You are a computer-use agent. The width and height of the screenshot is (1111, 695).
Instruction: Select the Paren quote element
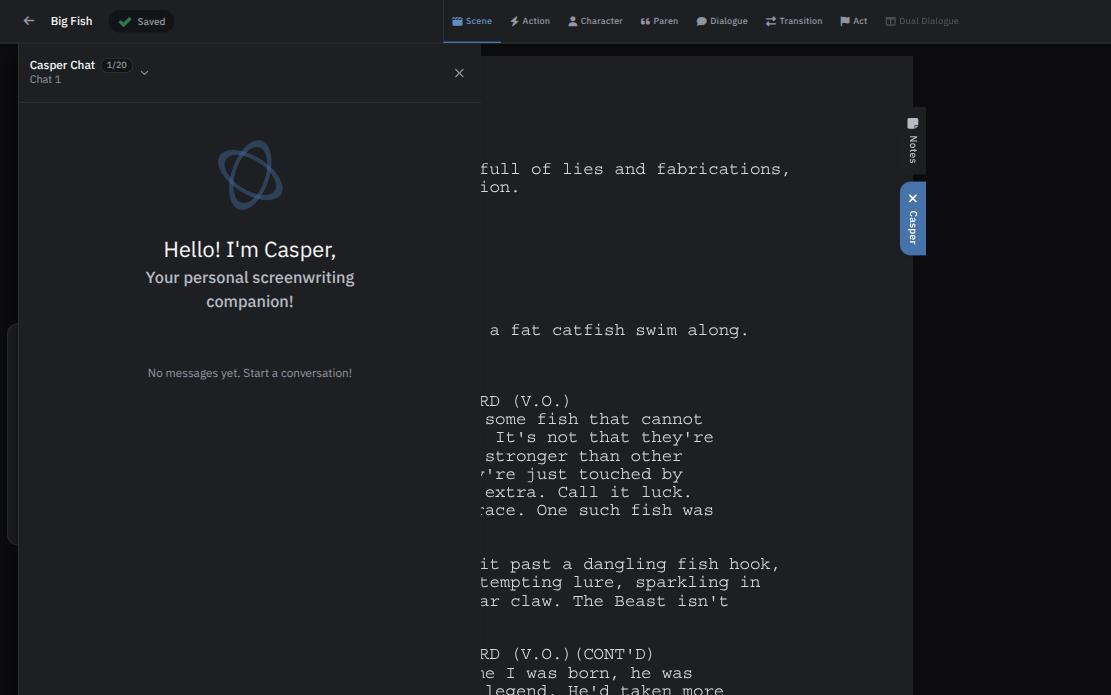(x=659, y=21)
